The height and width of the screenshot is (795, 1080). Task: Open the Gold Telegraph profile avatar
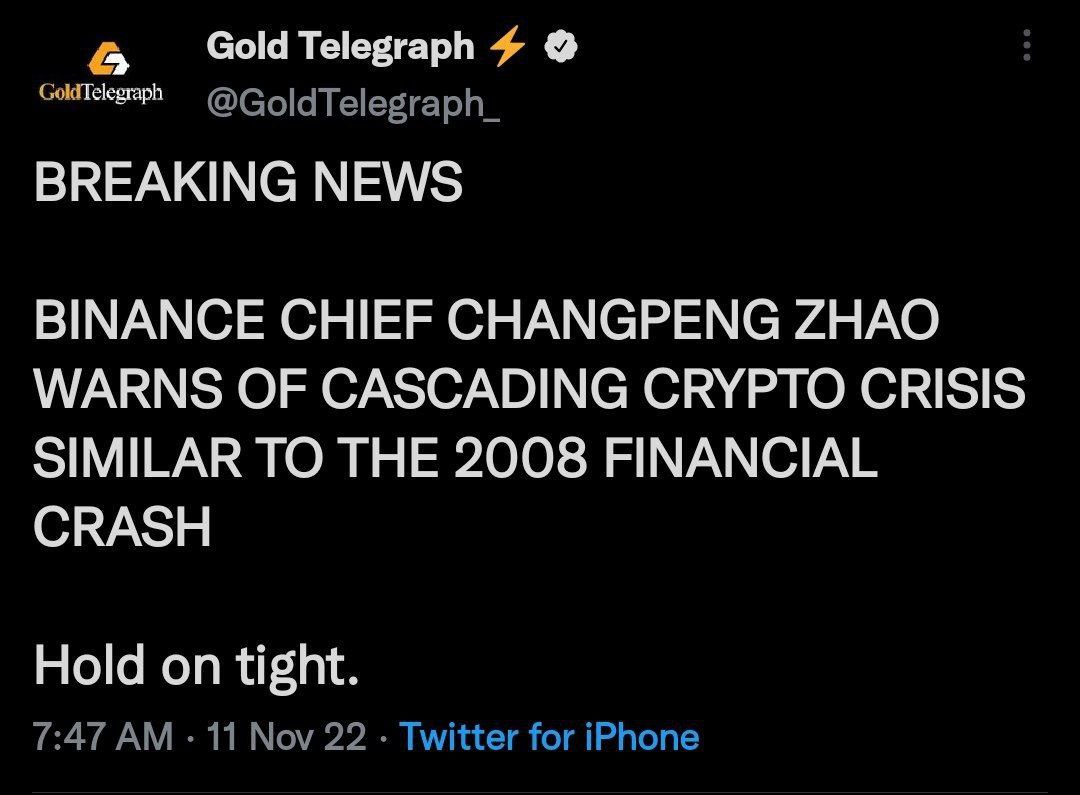pyautogui.click(x=101, y=72)
